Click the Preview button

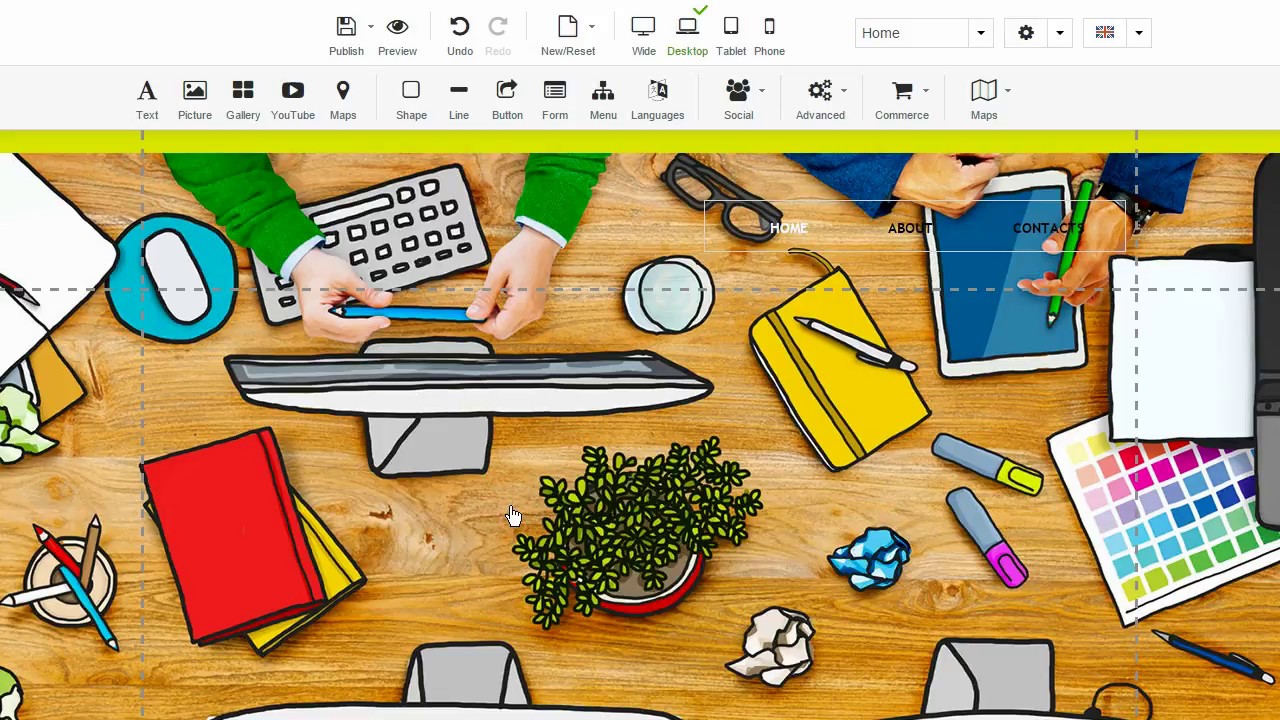(x=397, y=36)
